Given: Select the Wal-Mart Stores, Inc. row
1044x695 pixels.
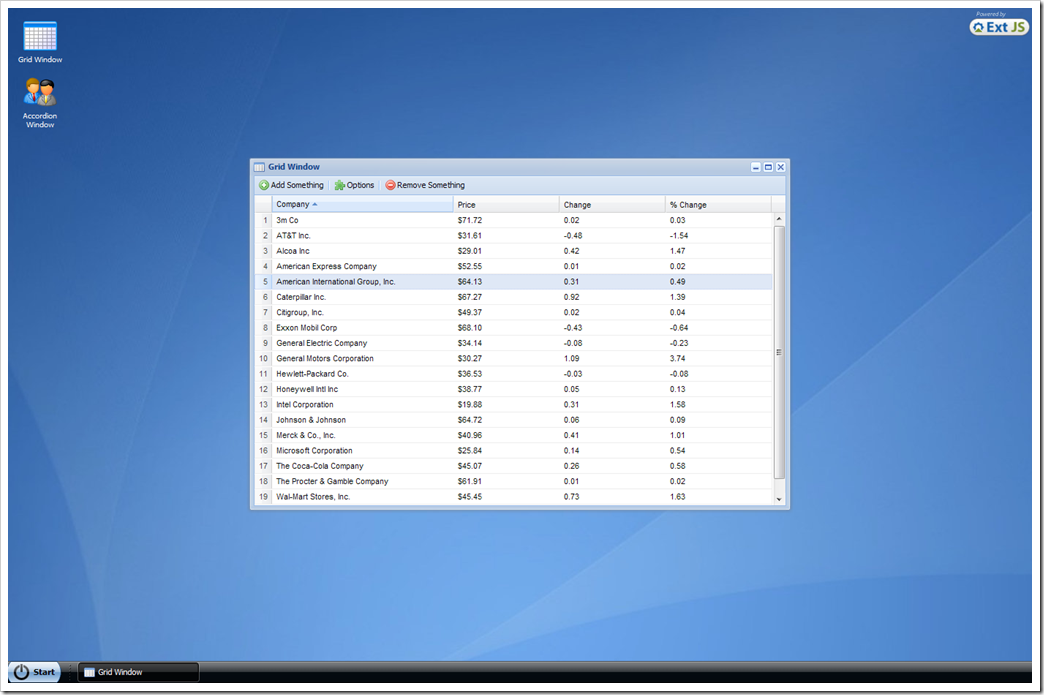Looking at the screenshot, I should point(513,497).
